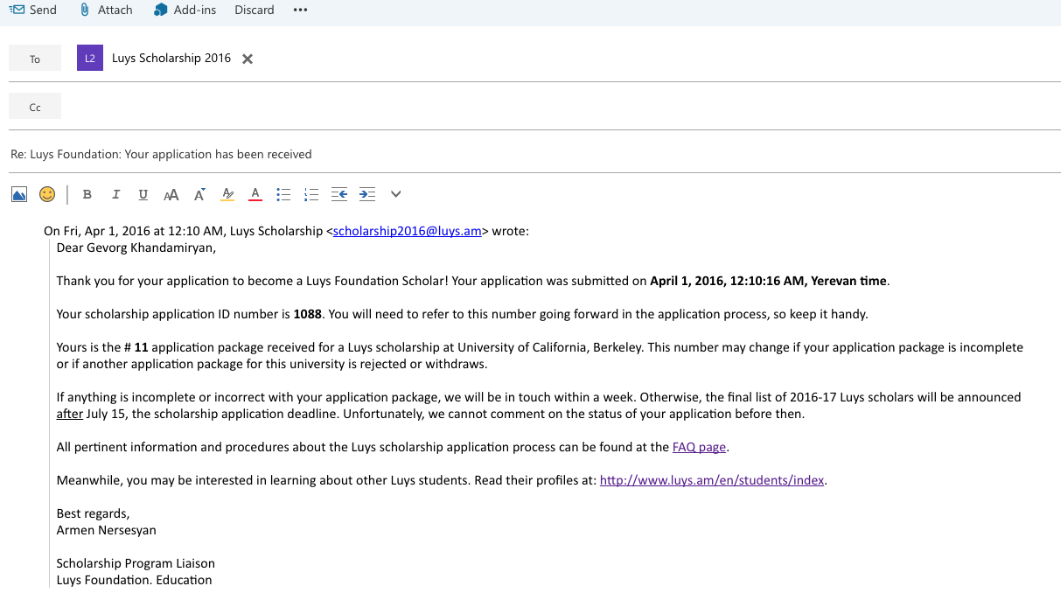1061x600 pixels.
Task: Send the email reply
Action: click(33, 10)
